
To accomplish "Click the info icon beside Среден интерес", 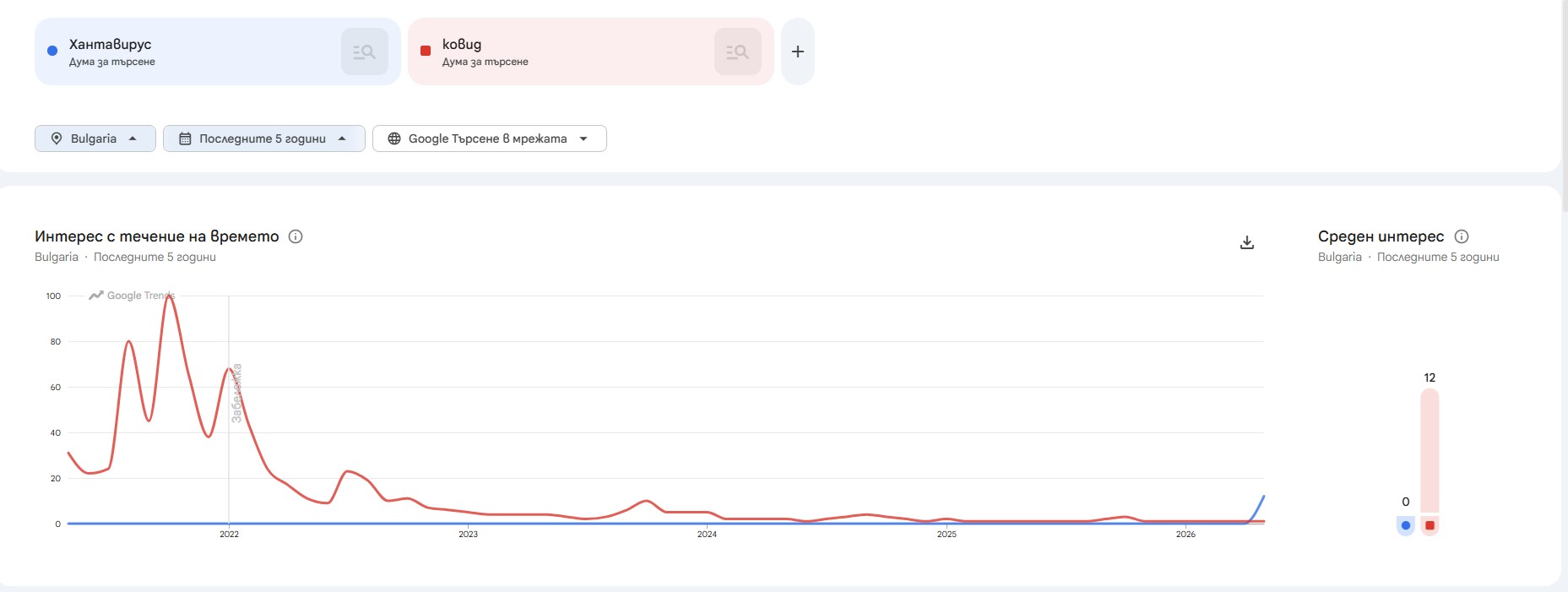I will point(1462,236).
